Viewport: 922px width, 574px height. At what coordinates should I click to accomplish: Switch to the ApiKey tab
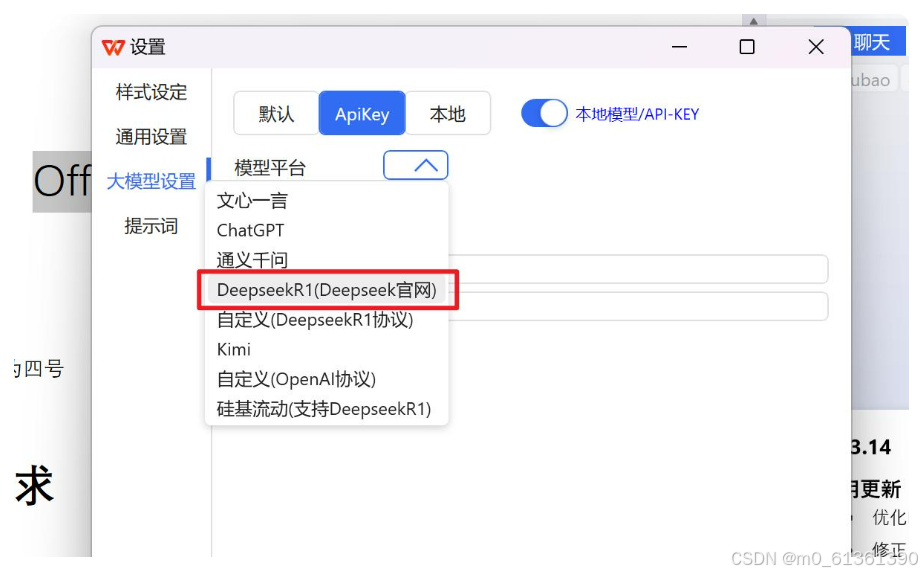(x=362, y=113)
